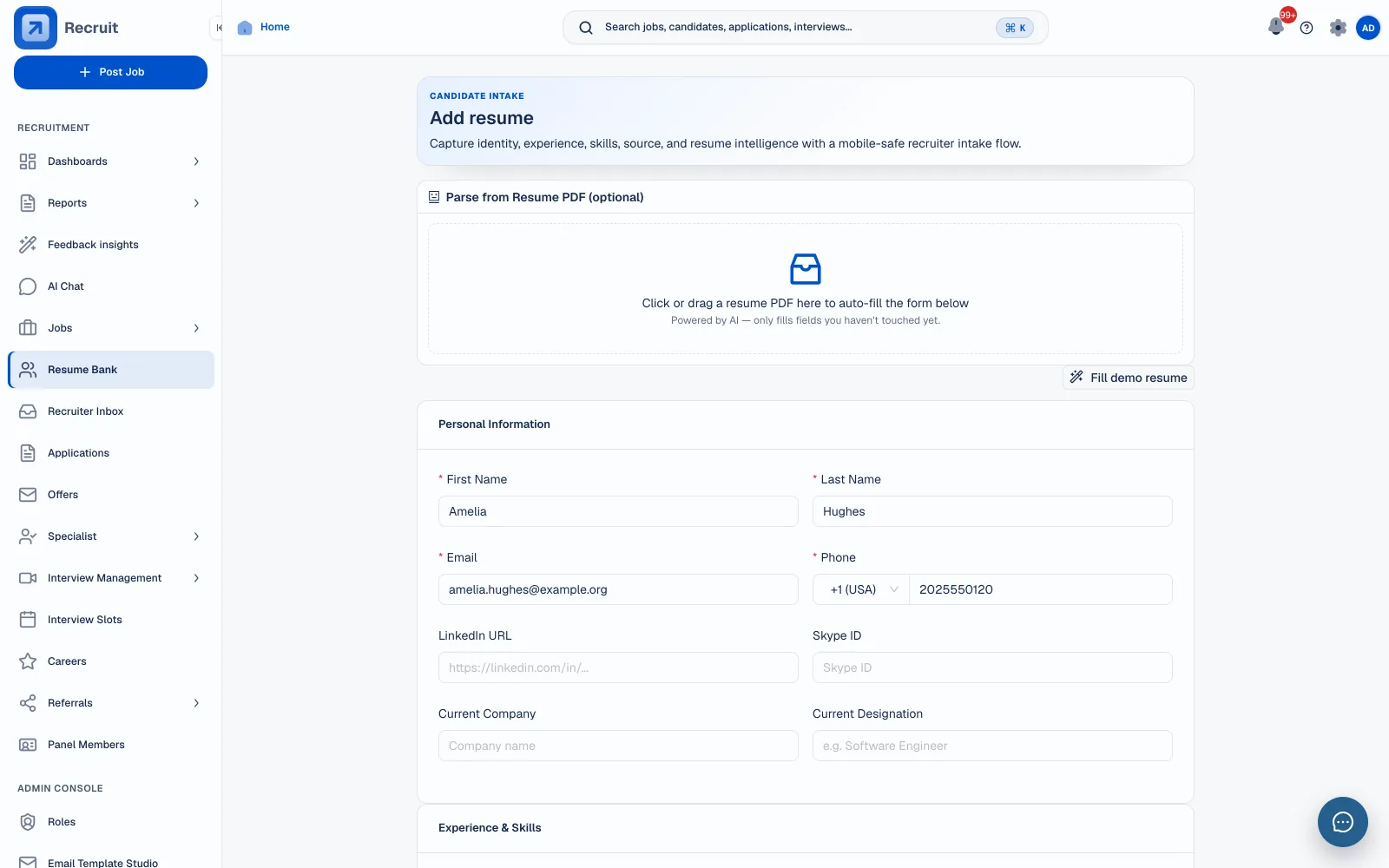
Task: Click the resume upload inbox icon
Action: coord(806,269)
